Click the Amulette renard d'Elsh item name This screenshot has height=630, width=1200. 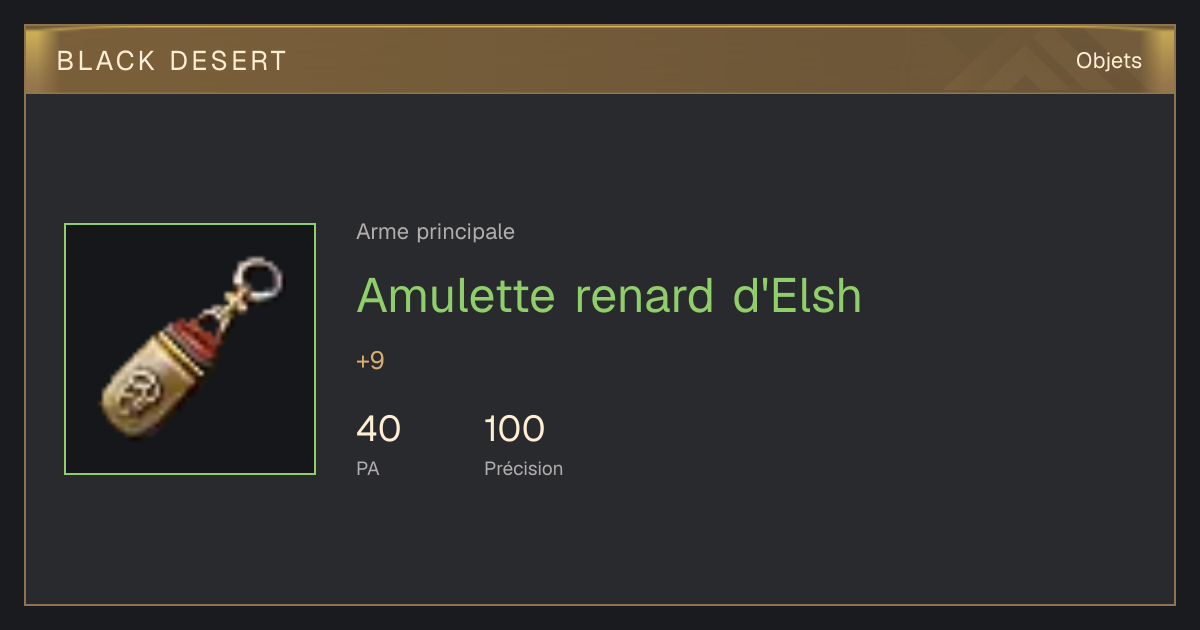[x=609, y=295]
